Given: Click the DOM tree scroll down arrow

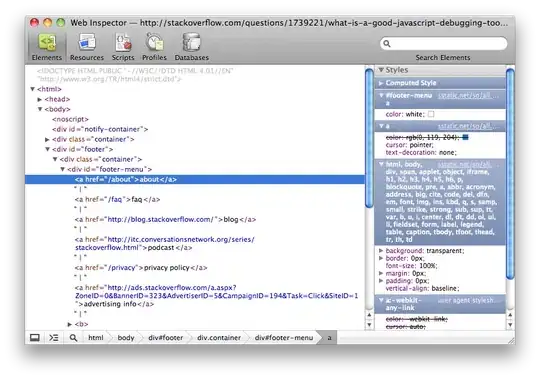Looking at the screenshot, I should click(369, 325).
